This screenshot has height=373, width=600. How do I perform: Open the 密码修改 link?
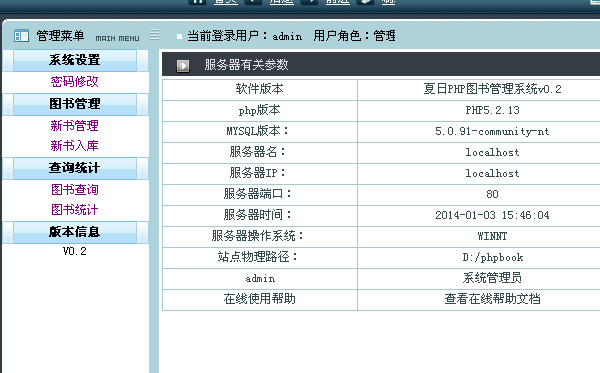[x=75, y=81]
